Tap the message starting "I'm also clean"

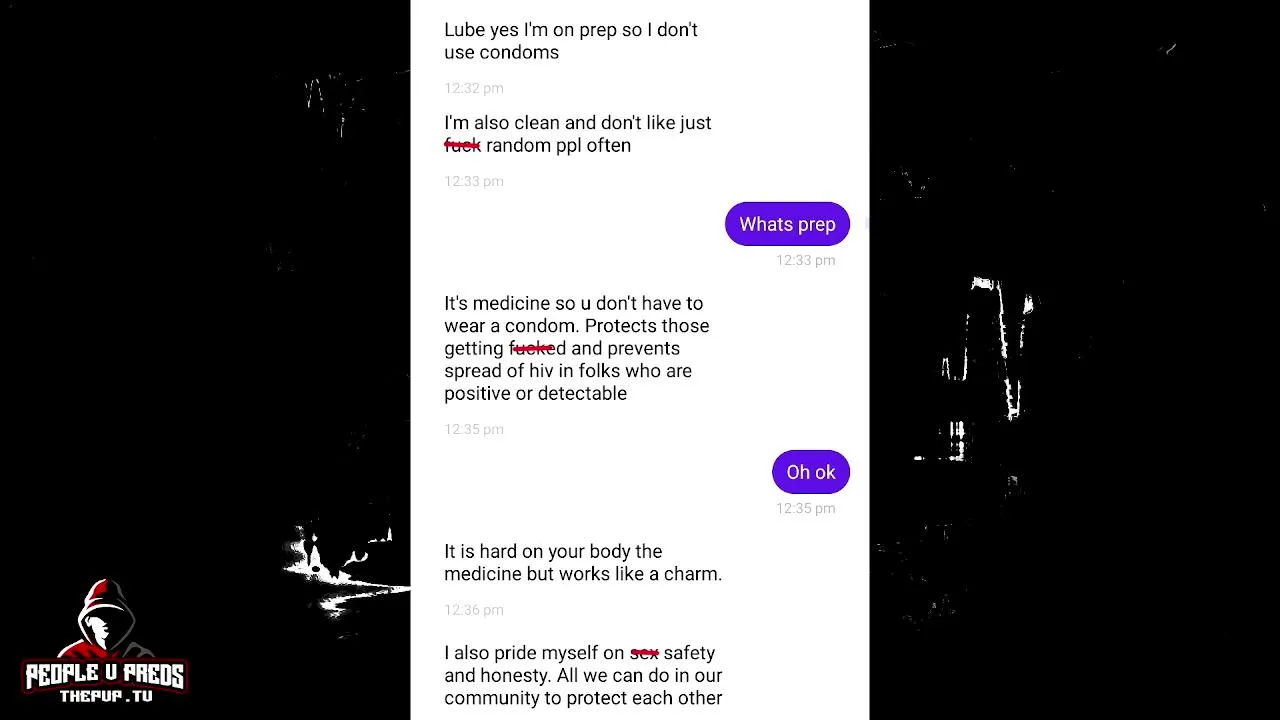point(578,134)
